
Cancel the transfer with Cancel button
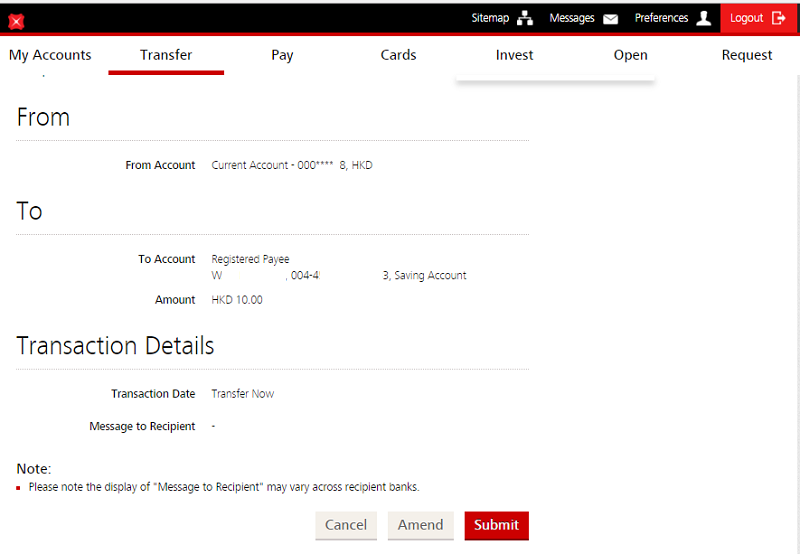[x=346, y=525]
